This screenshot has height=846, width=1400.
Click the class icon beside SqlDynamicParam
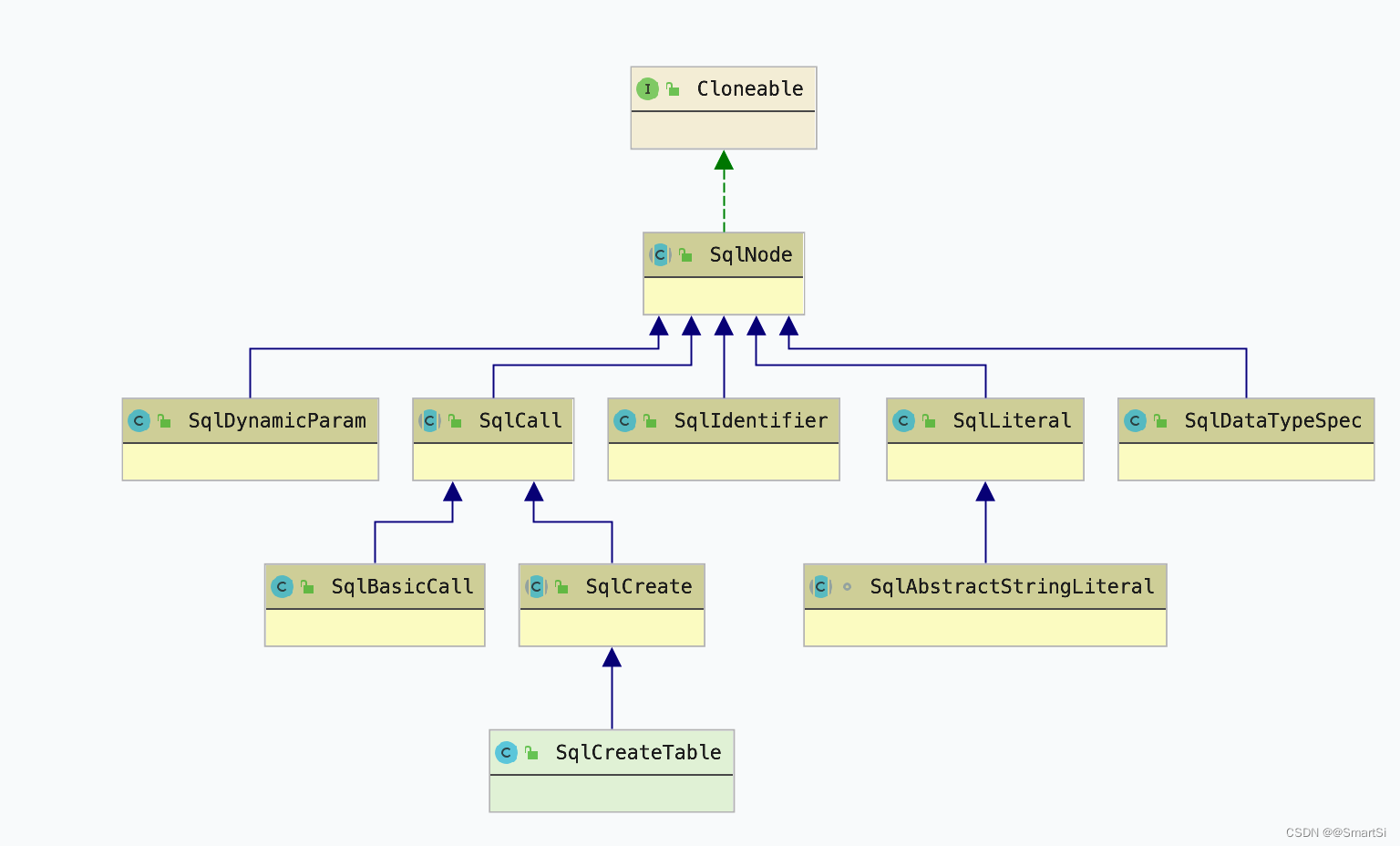139,420
